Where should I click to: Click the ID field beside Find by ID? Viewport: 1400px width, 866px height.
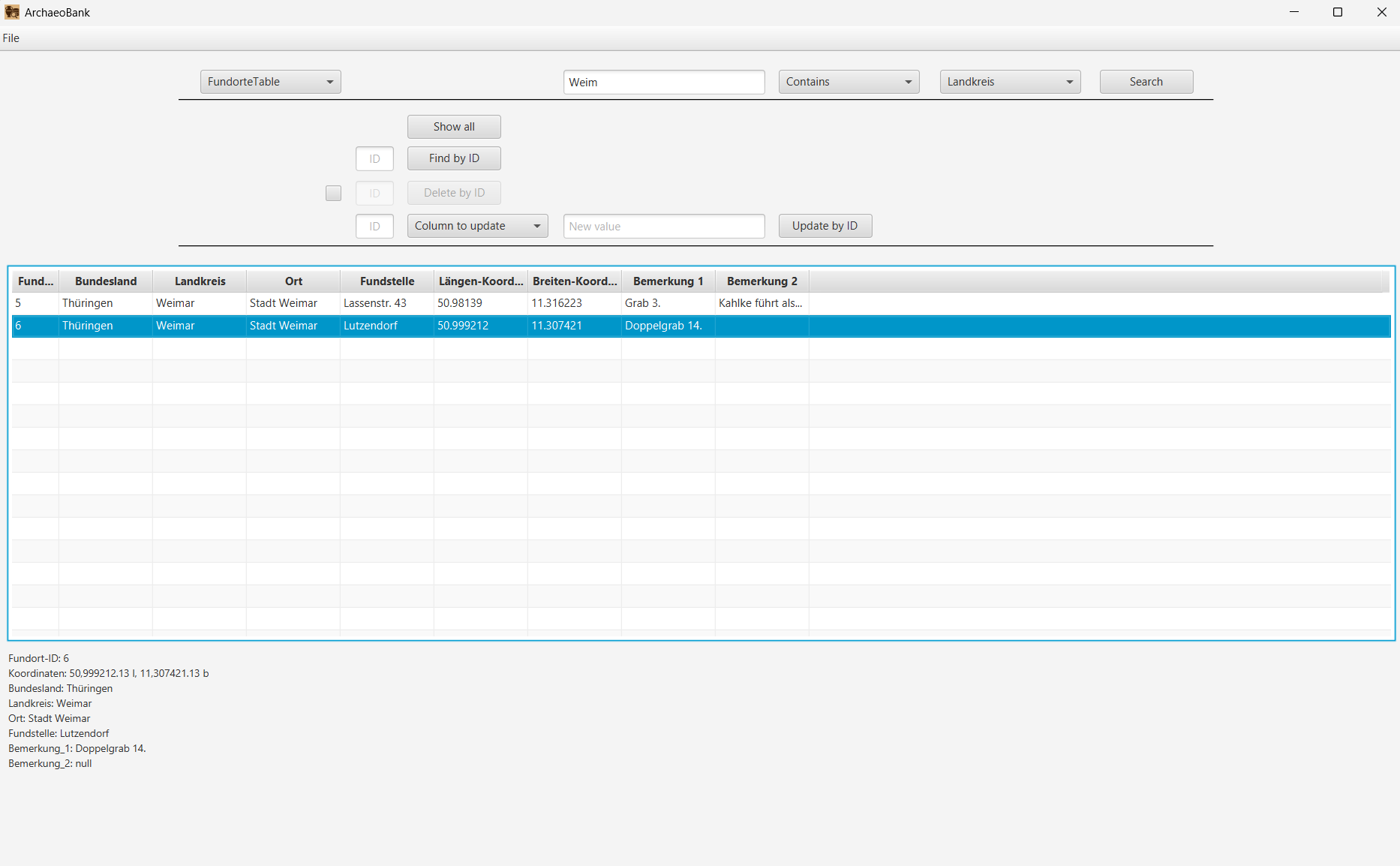[x=374, y=159]
